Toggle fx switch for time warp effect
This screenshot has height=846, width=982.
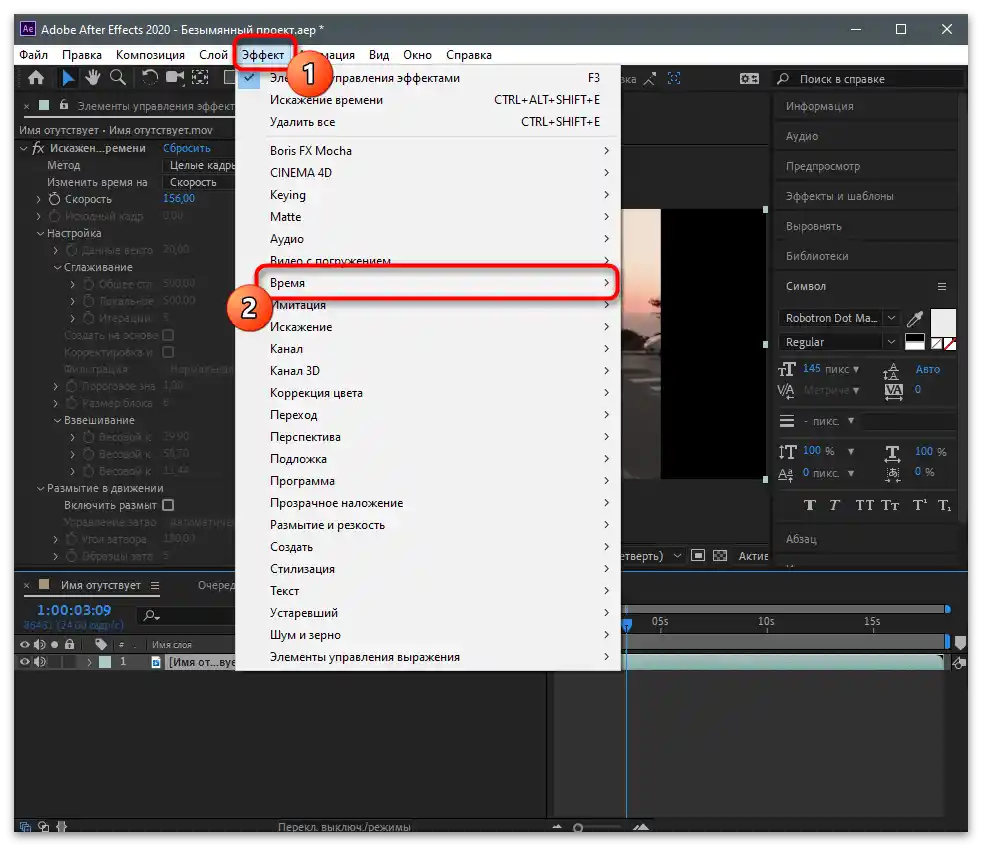click(38, 148)
